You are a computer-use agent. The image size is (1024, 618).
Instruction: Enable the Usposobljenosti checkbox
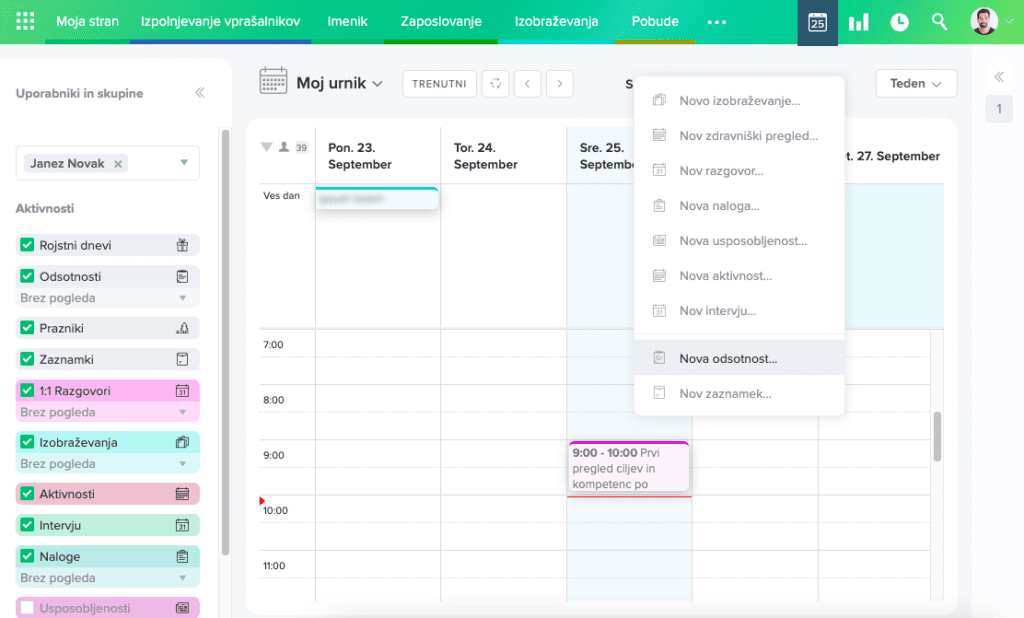pyautogui.click(x=28, y=608)
